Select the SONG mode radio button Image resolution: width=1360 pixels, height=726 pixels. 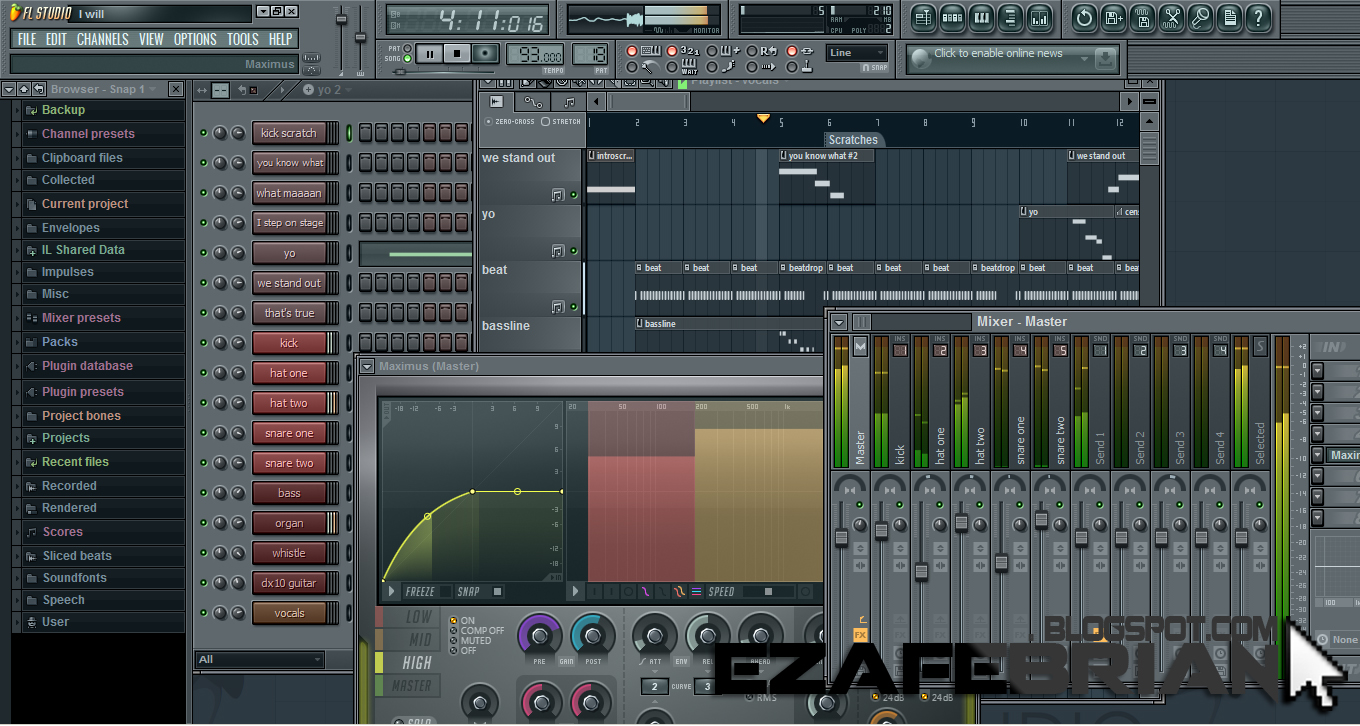(409, 59)
